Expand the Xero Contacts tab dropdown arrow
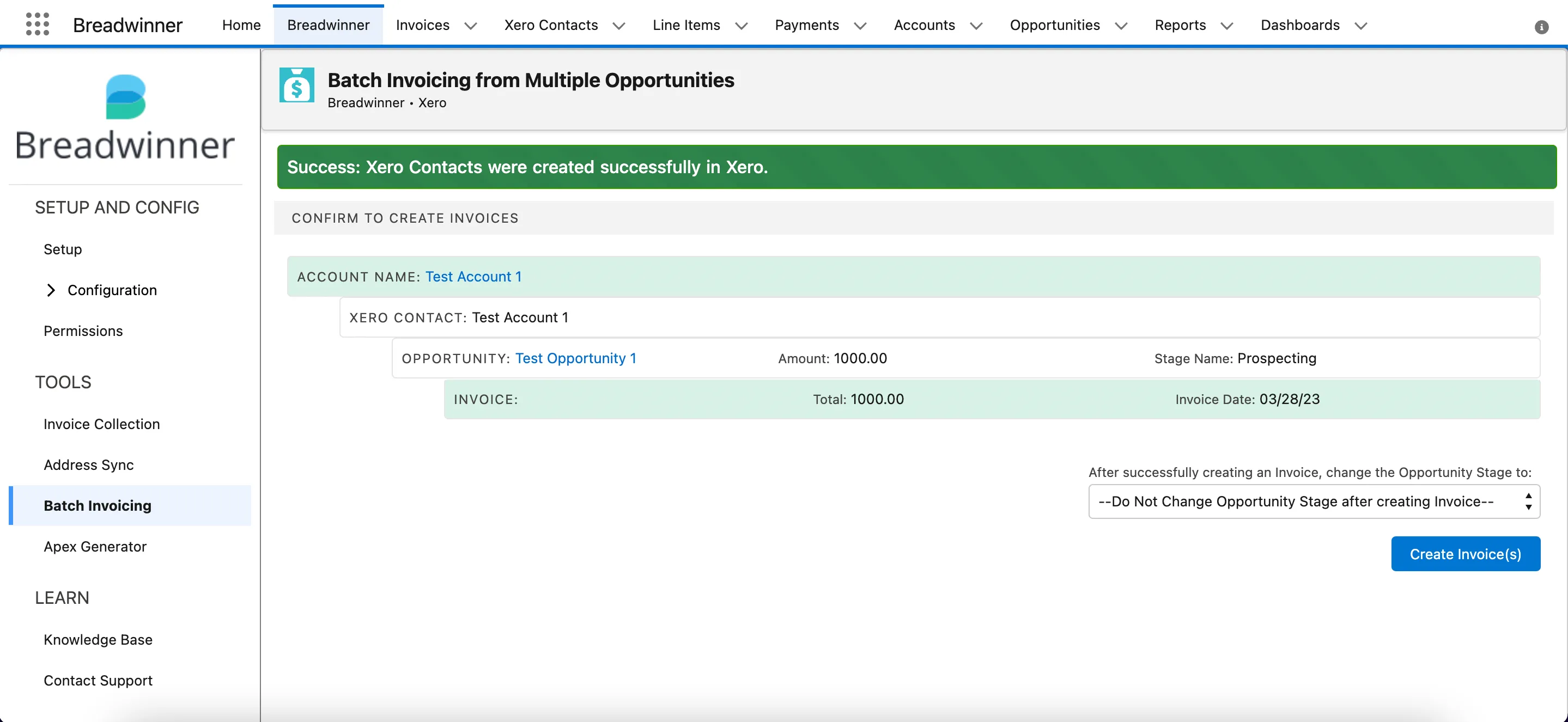Screen dimensions: 1568x722 [x=618, y=26]
